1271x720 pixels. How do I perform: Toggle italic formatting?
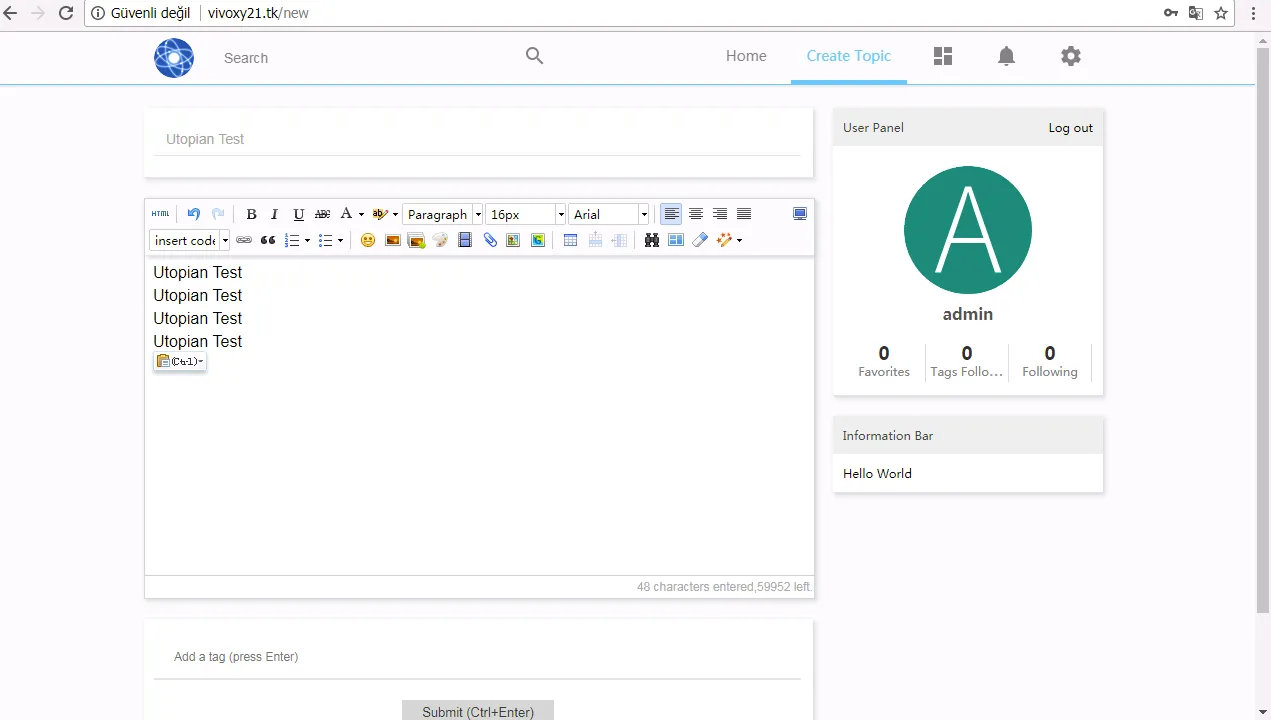274,214
